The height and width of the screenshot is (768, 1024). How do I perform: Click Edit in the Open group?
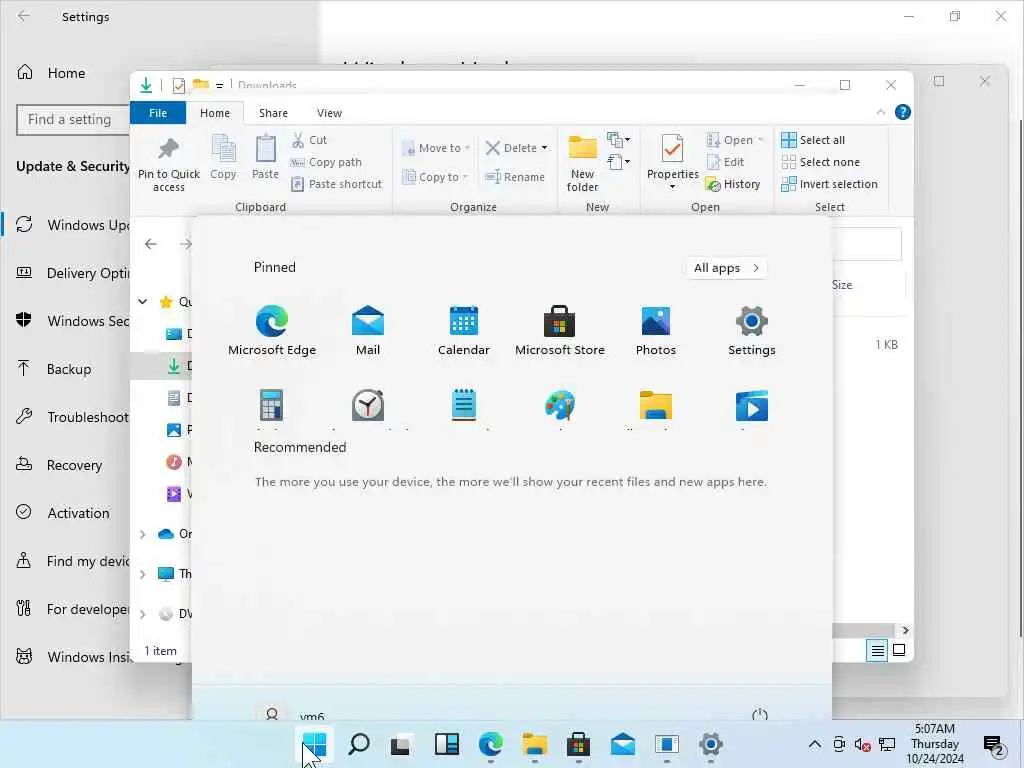click(x=725, y=162)
